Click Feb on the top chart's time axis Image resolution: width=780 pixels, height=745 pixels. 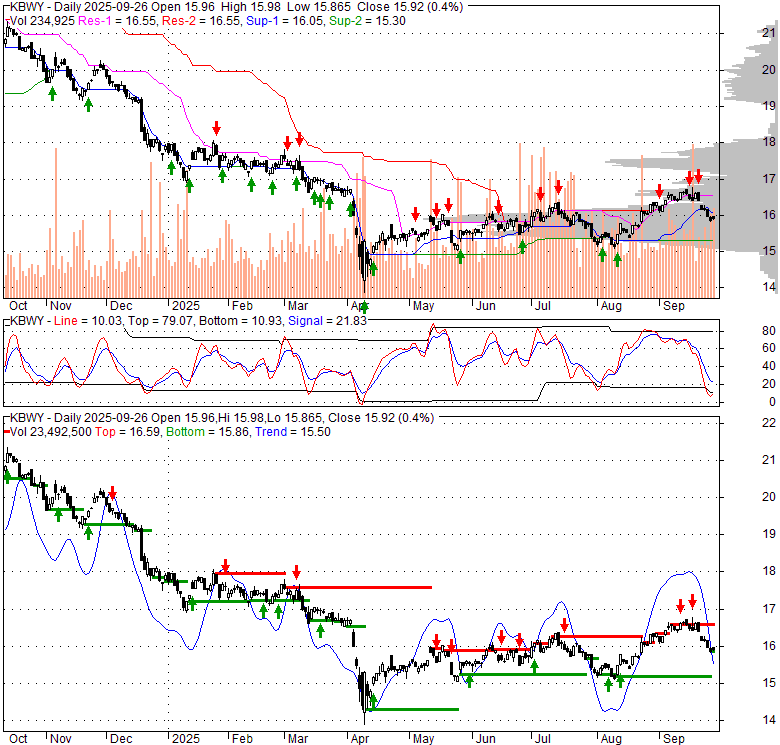(242, 306)
